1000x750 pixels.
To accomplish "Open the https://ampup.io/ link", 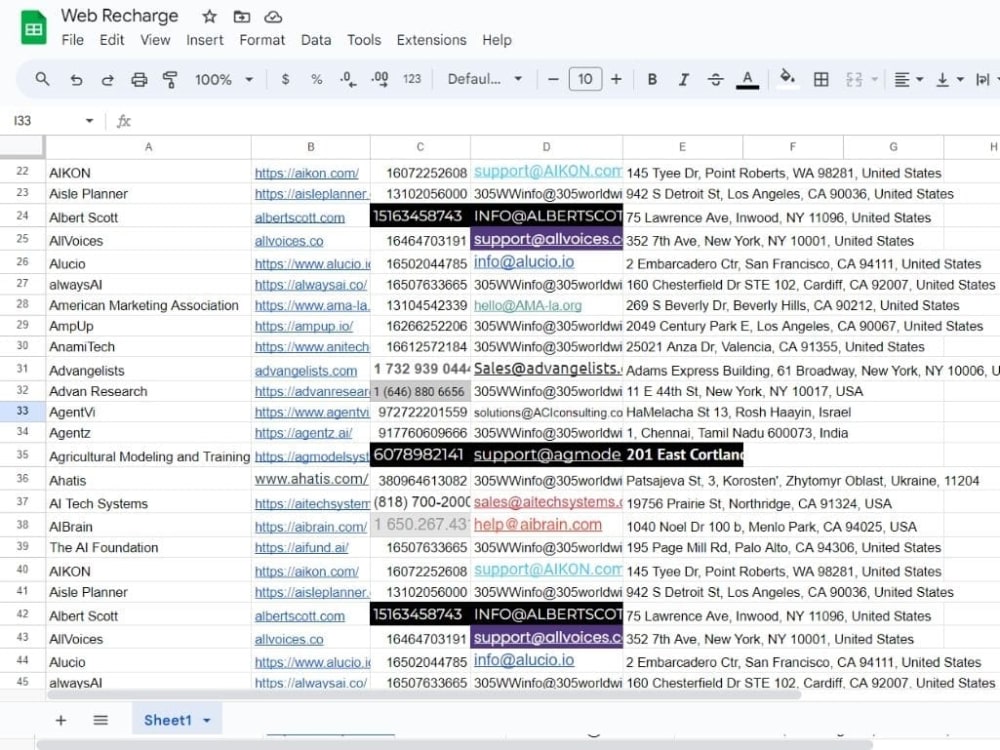I will point(304,326).
